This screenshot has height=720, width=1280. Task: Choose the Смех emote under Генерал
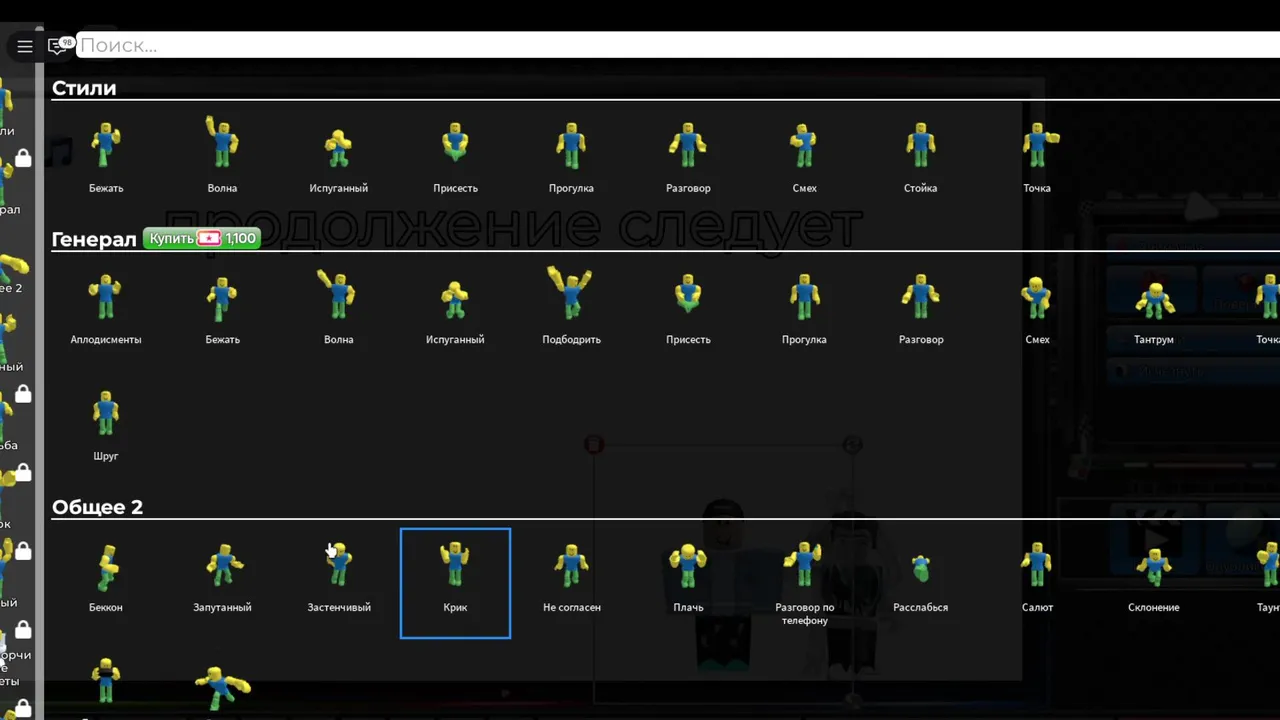coord(1037,306)
